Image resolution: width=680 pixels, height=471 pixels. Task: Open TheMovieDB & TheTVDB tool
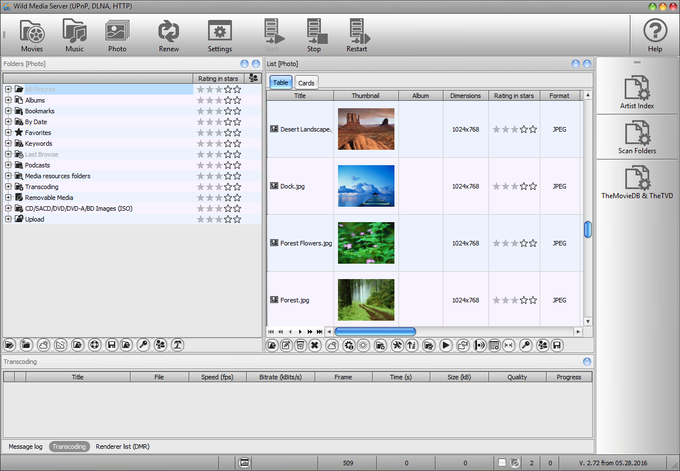pyautogui.click(x=637, y=187)
